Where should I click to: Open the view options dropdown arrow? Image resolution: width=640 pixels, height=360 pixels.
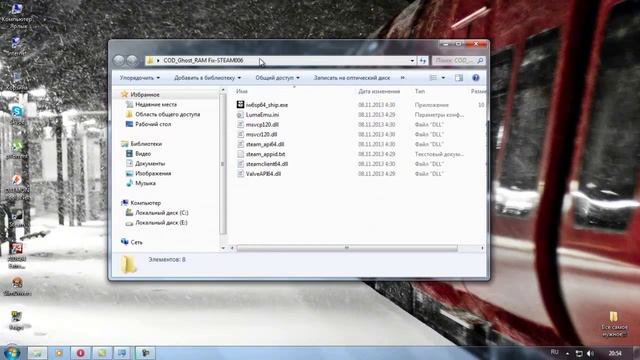coord(443,78)
